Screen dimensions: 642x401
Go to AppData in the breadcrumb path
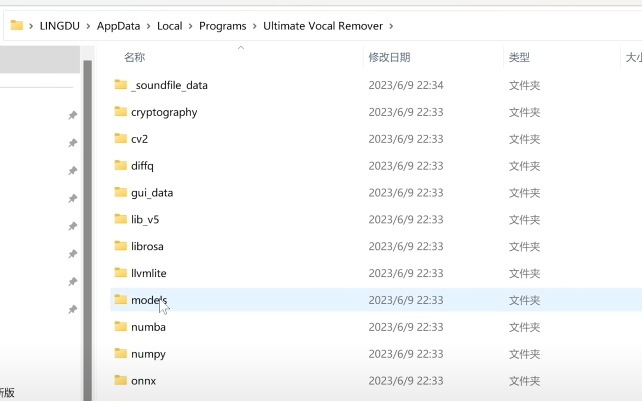(x=118, y=26)
